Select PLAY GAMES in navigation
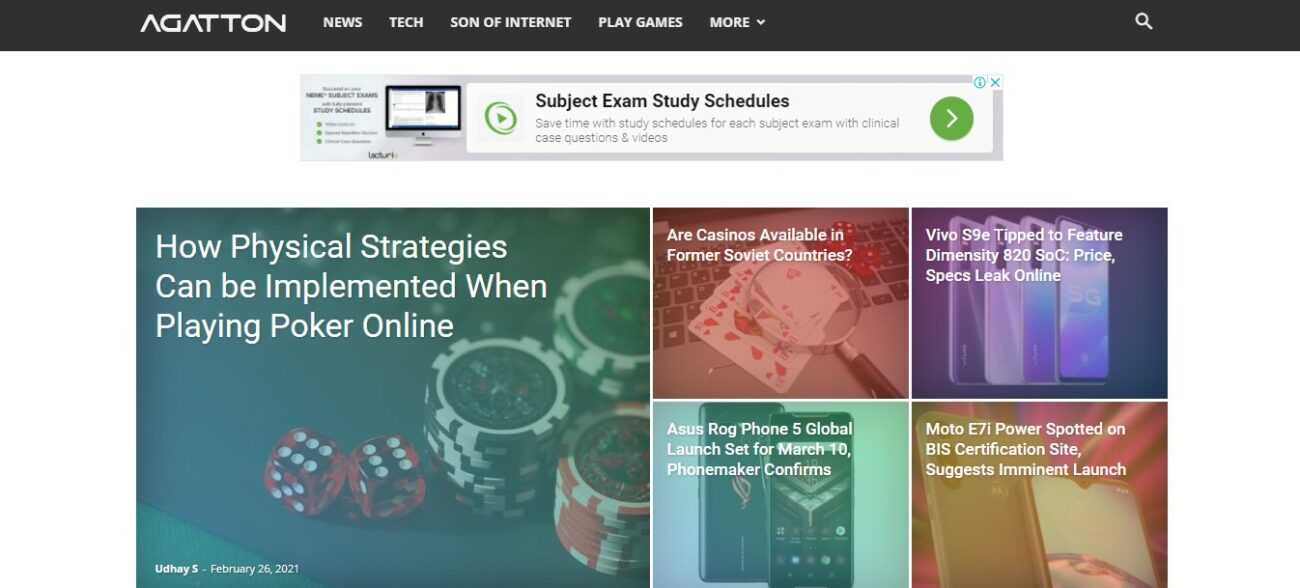Viewport: 1300px width, 588px height. point(640,22)
